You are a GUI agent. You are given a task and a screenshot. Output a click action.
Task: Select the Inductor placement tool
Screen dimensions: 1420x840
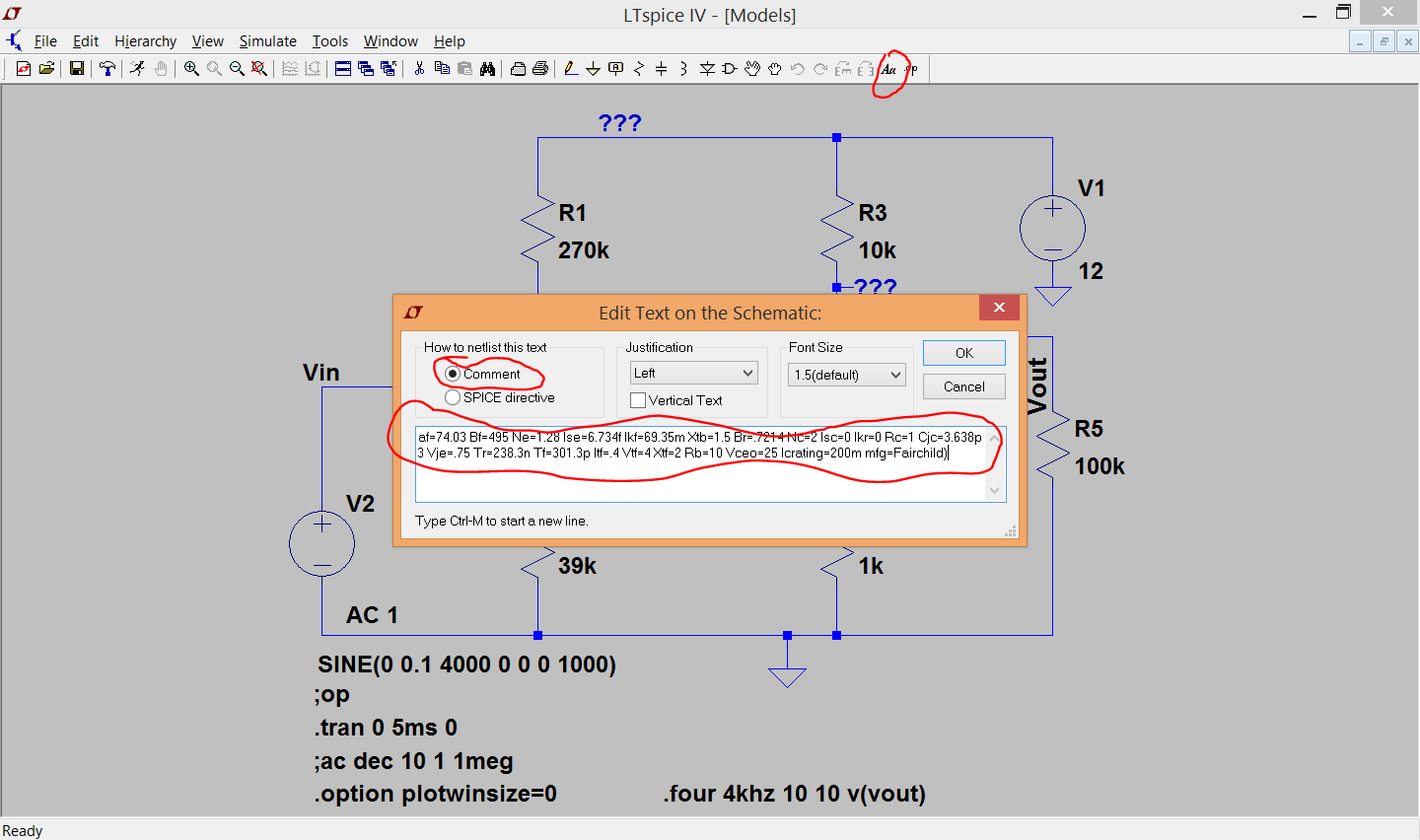[683, 69]
